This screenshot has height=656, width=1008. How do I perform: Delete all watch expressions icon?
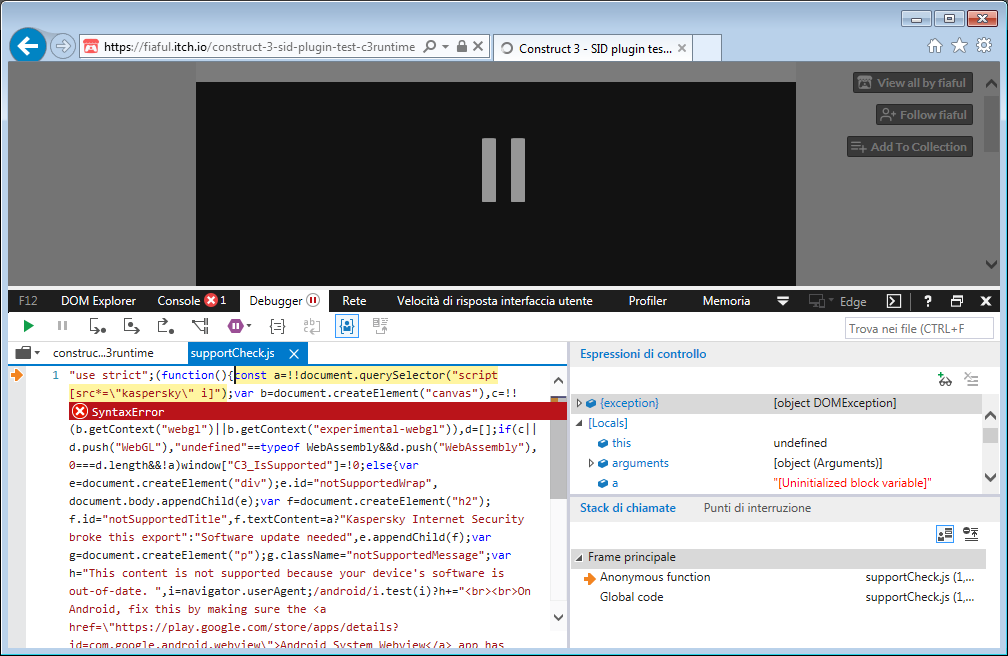971,379
